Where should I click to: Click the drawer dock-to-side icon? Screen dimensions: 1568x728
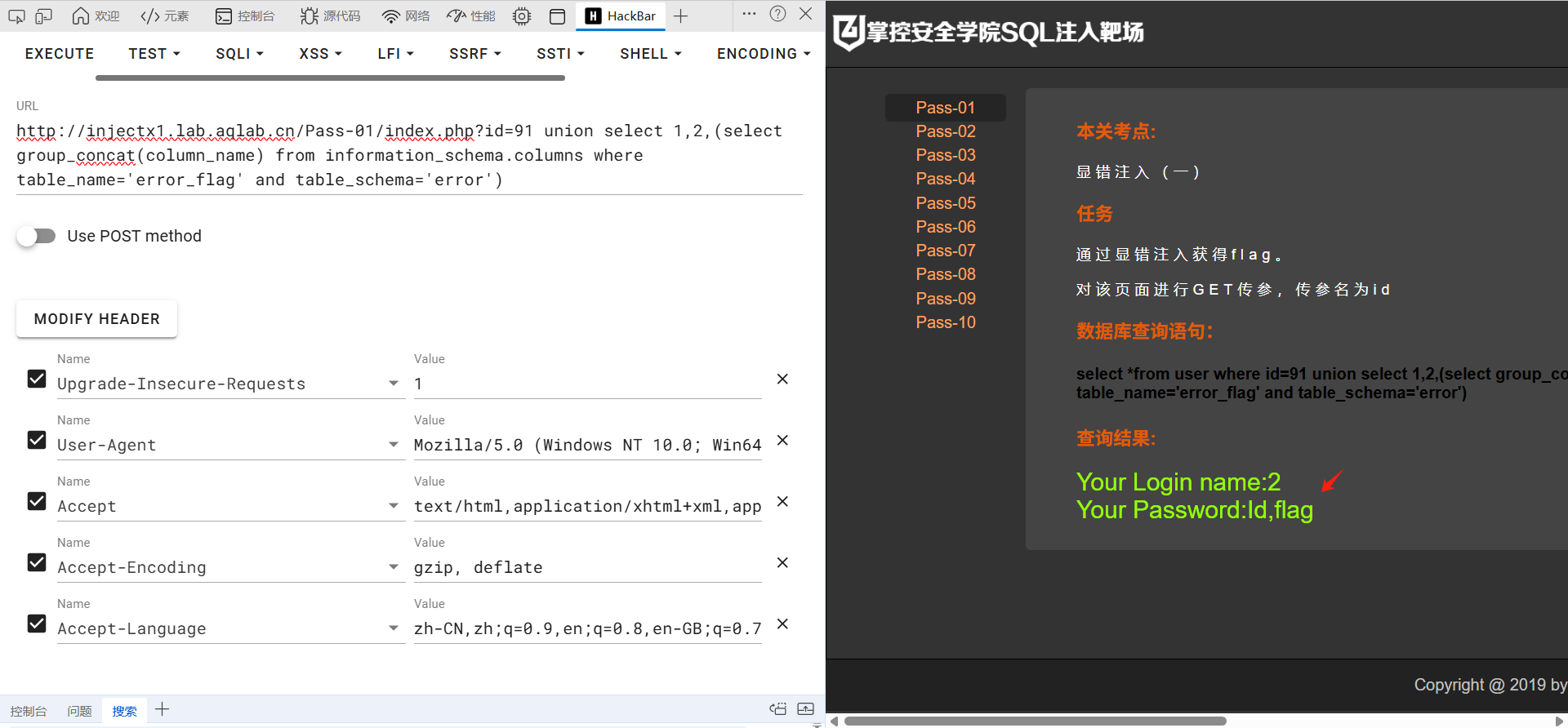tap(778, 709)
